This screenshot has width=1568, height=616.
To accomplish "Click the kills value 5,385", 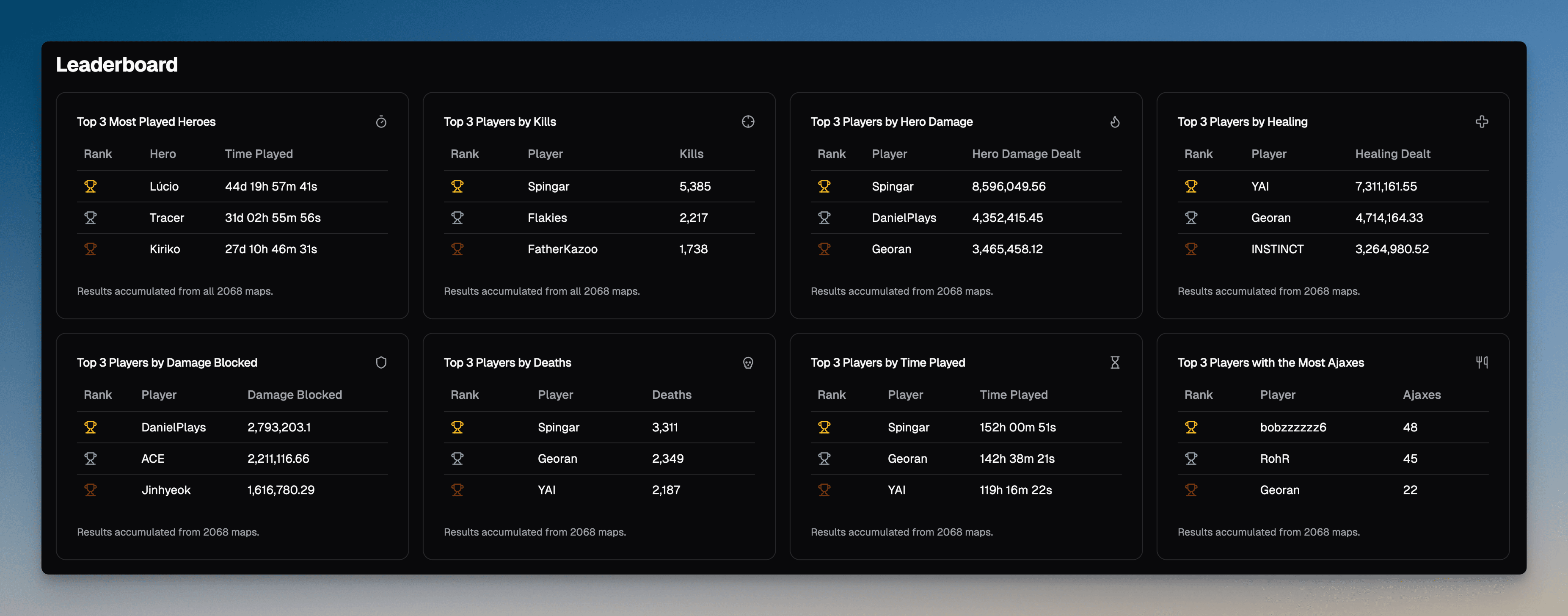I will [695, 186].
